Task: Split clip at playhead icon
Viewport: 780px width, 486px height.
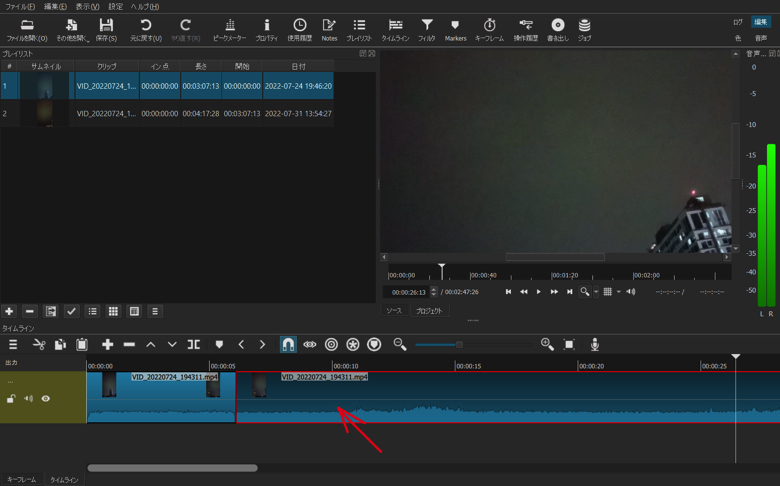Action: [x=194, y=344]
